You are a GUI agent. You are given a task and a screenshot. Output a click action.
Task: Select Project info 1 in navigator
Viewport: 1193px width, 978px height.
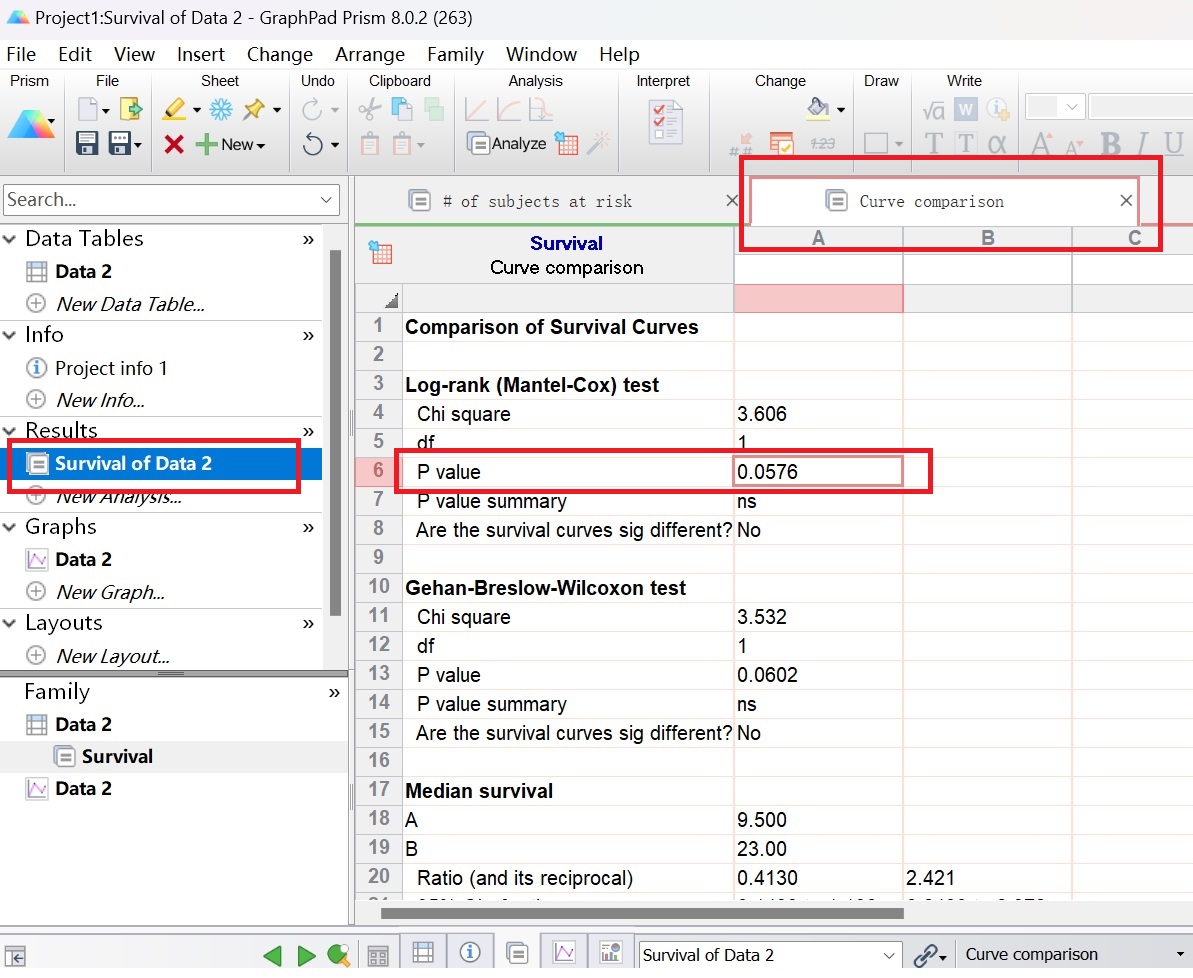[111, 368]
